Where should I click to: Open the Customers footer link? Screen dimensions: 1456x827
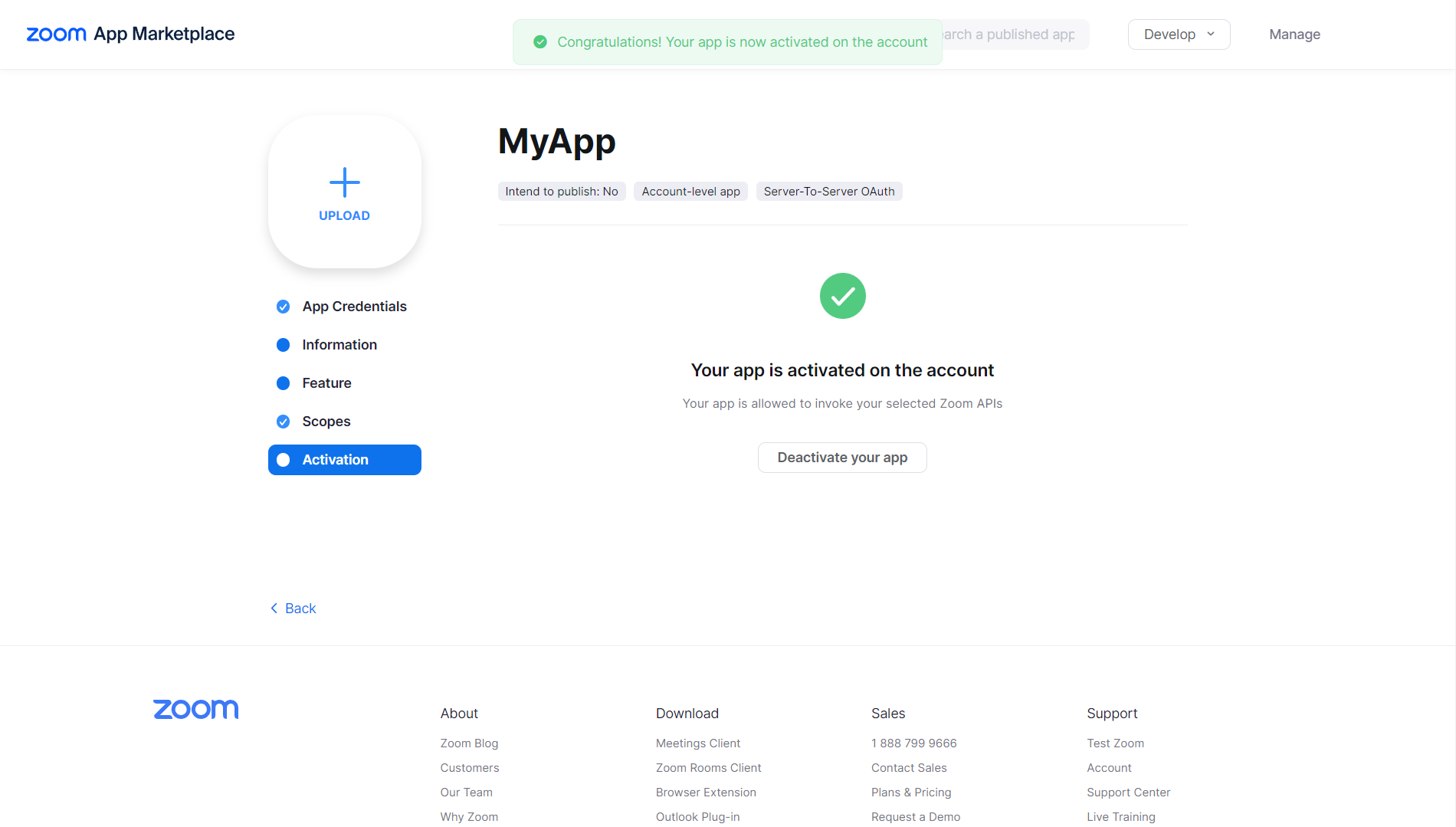pyautogui.click(x=470, y=768)
